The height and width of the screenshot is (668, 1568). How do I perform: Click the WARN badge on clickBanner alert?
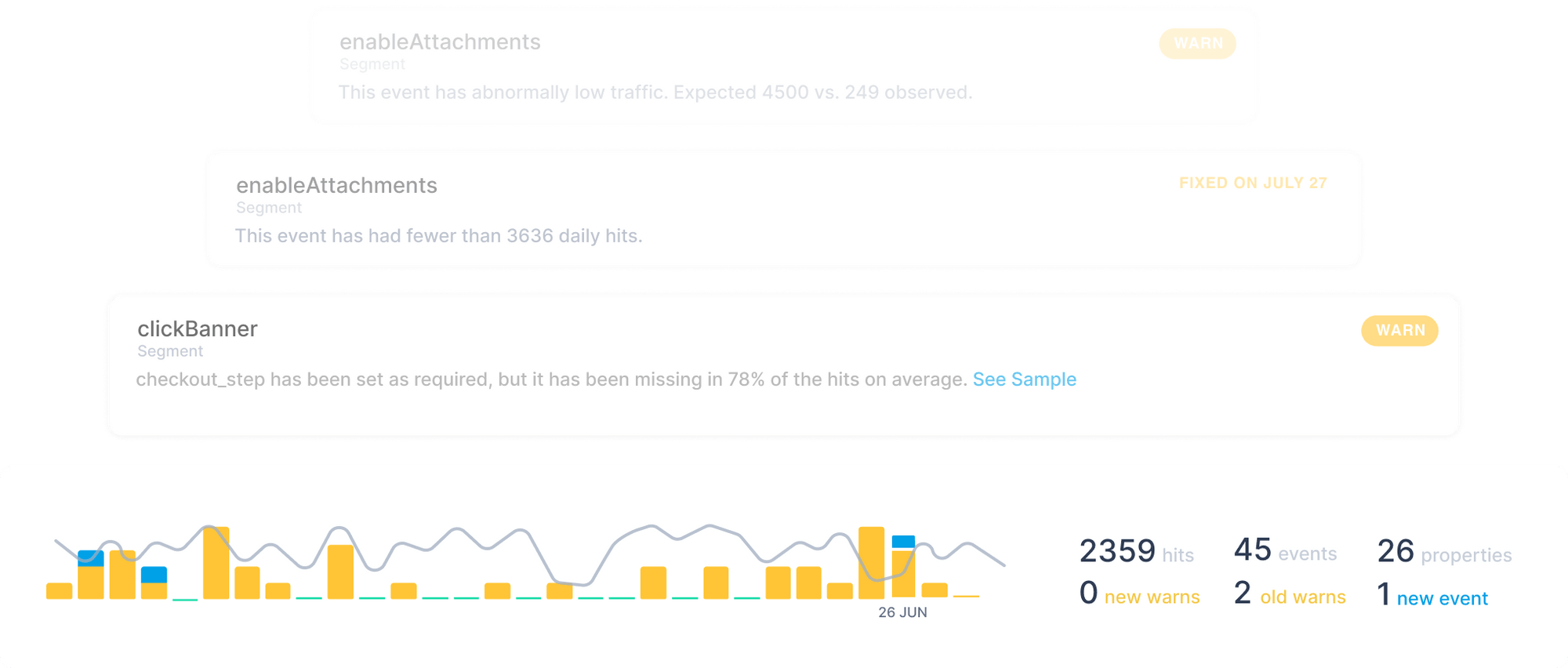[x=1399, y=331]
